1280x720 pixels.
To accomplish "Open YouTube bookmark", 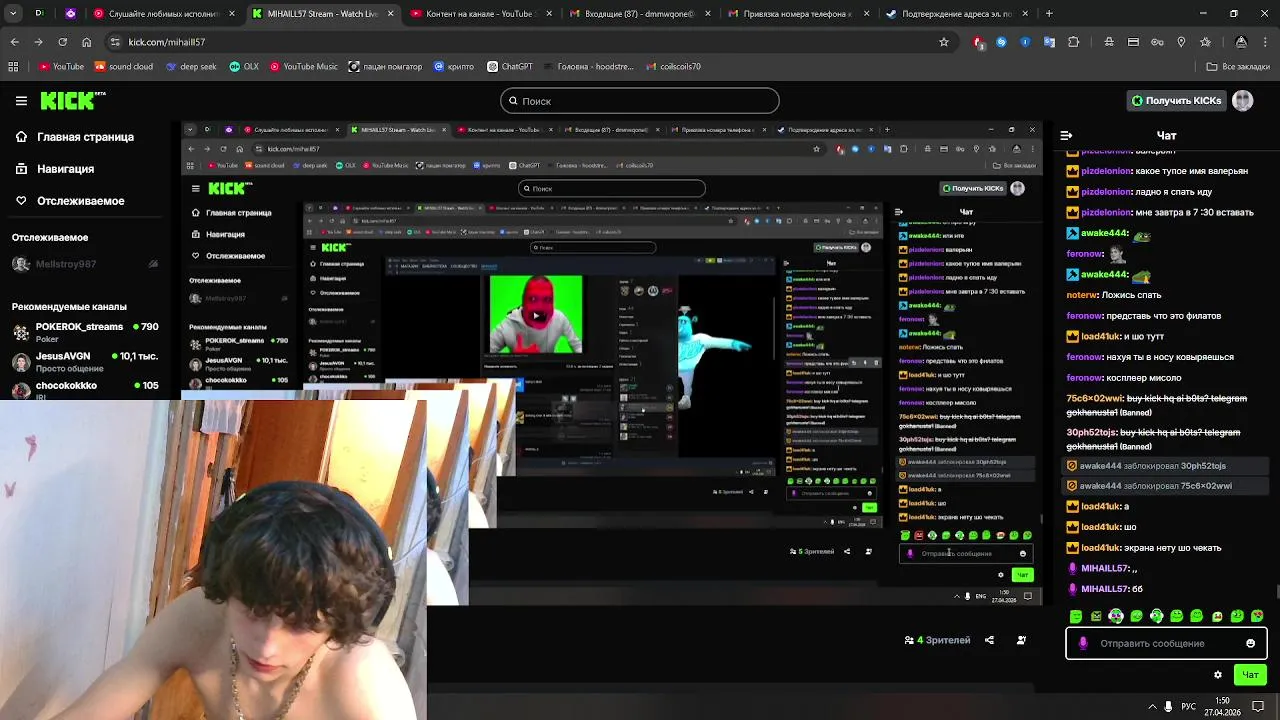I will coord(61,67).
